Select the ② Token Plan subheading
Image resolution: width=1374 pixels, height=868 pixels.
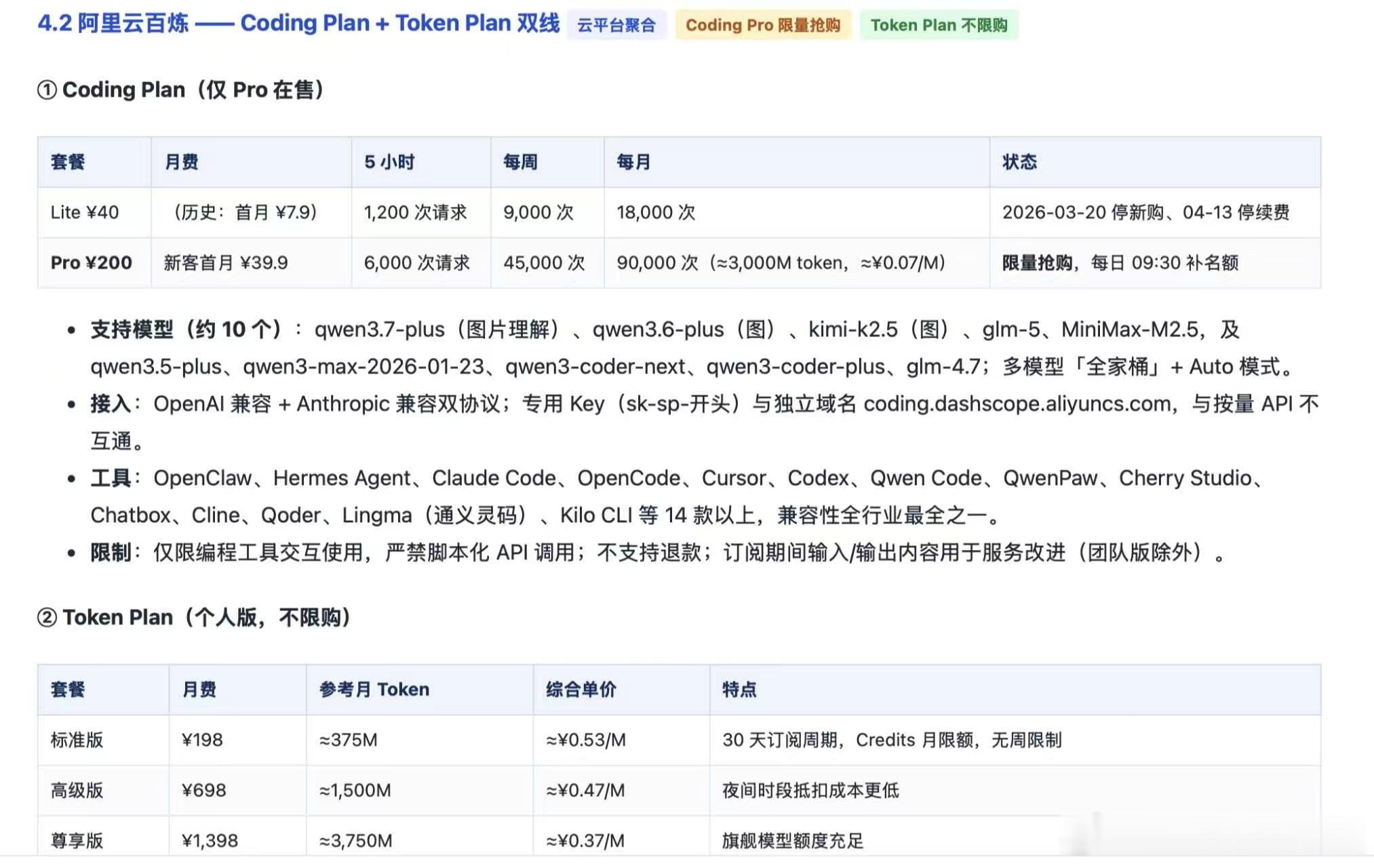pyautogui.click(x=194, y=617)
